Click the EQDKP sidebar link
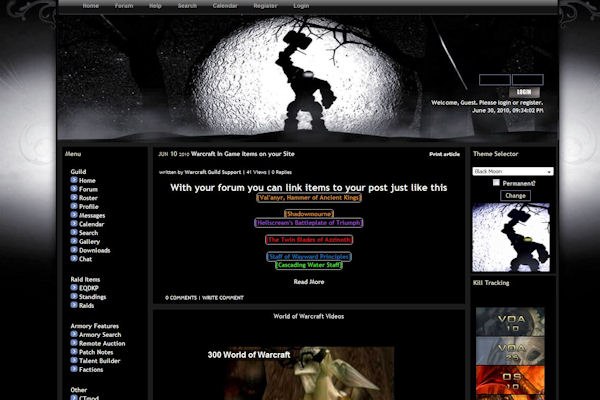Screen dimensions: 600x400 click(x=89, y=288)
